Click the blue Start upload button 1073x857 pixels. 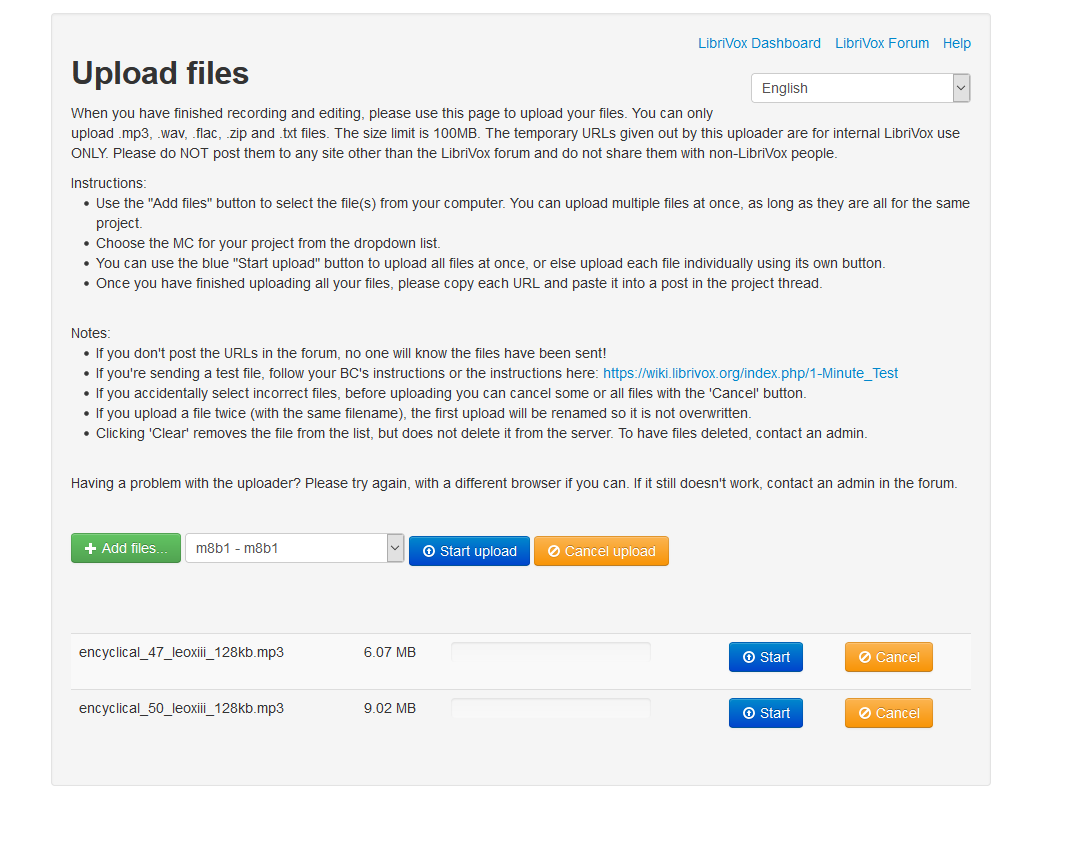(x=469, y=551)
